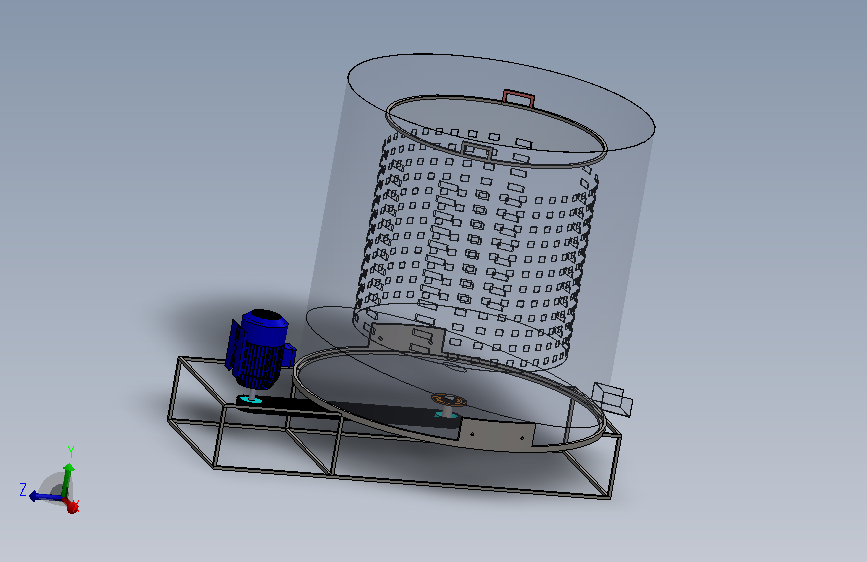
Task: Select the grey bracket plate with two holes
Action: coord(496,432)
